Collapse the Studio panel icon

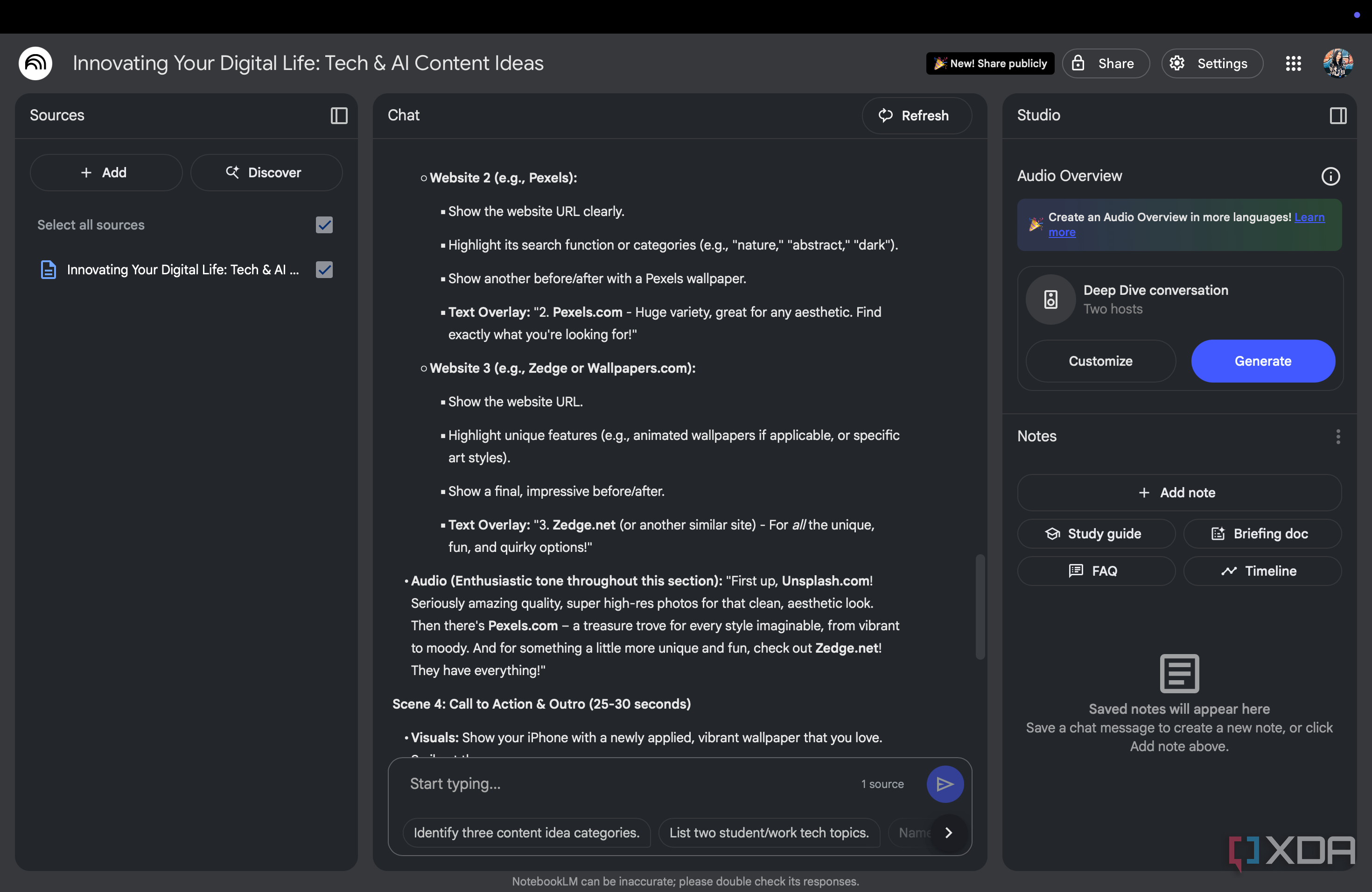click(1338, 115)
